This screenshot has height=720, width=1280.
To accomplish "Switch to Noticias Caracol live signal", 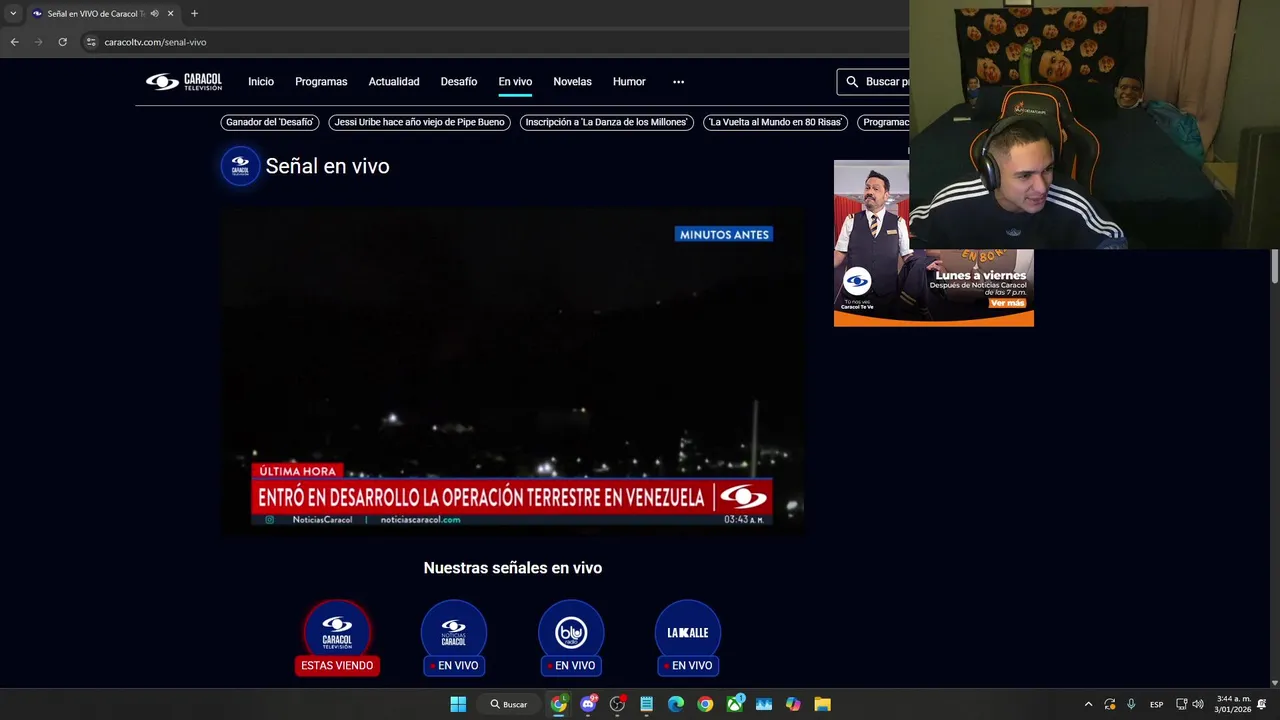I will (454, 637).
